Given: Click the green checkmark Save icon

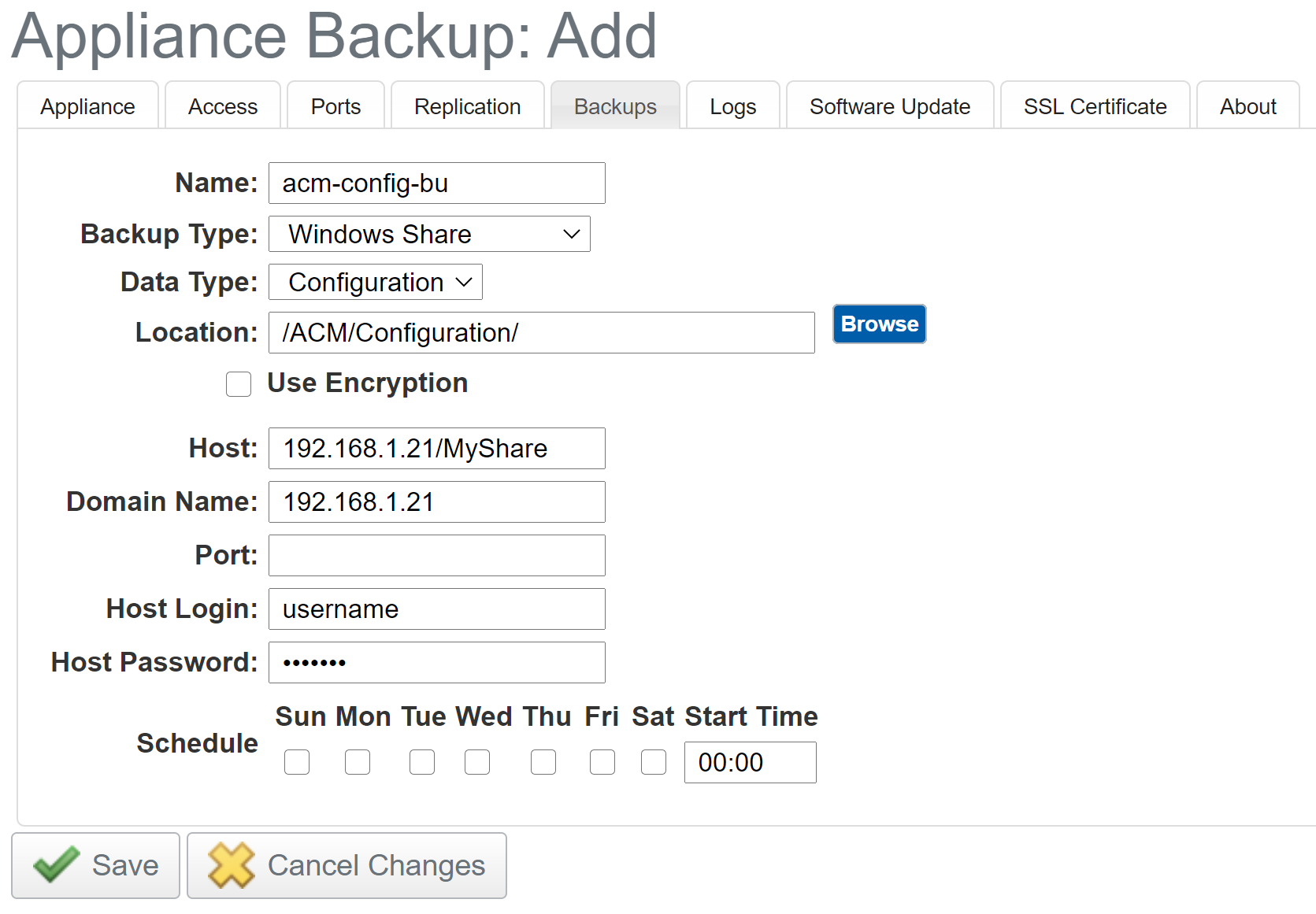Looking at the screenshot, I should coord(55,865).
